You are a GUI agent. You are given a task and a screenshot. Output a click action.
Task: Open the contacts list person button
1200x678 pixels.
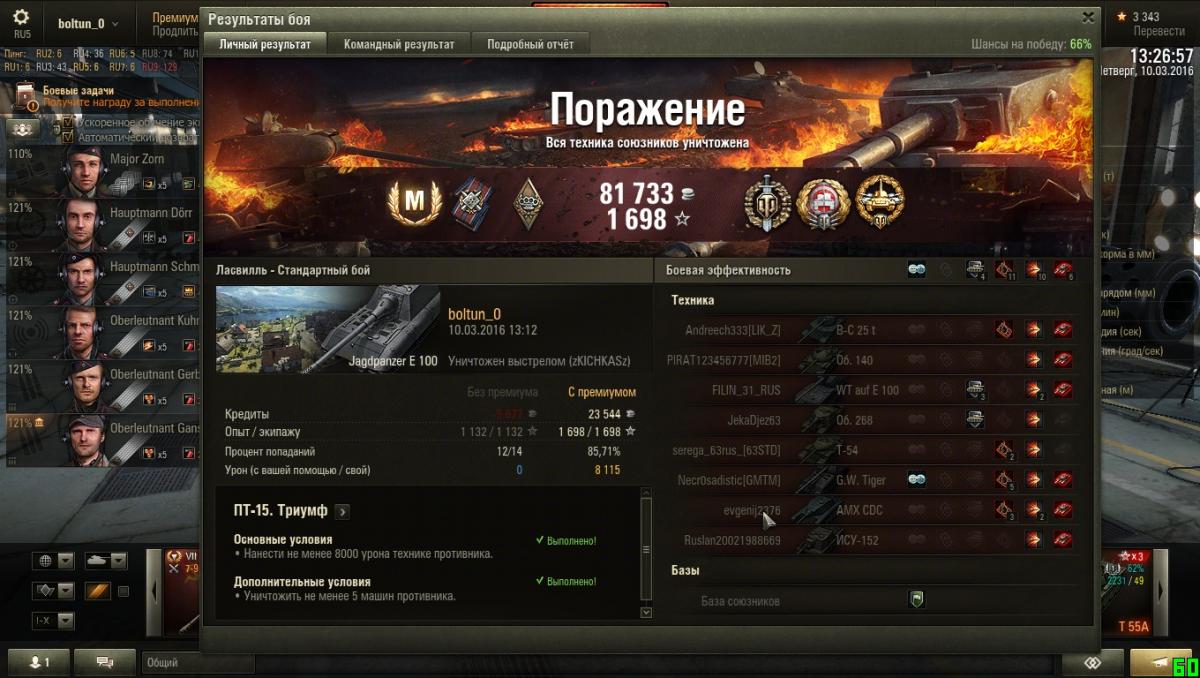(x=37, y=662)
